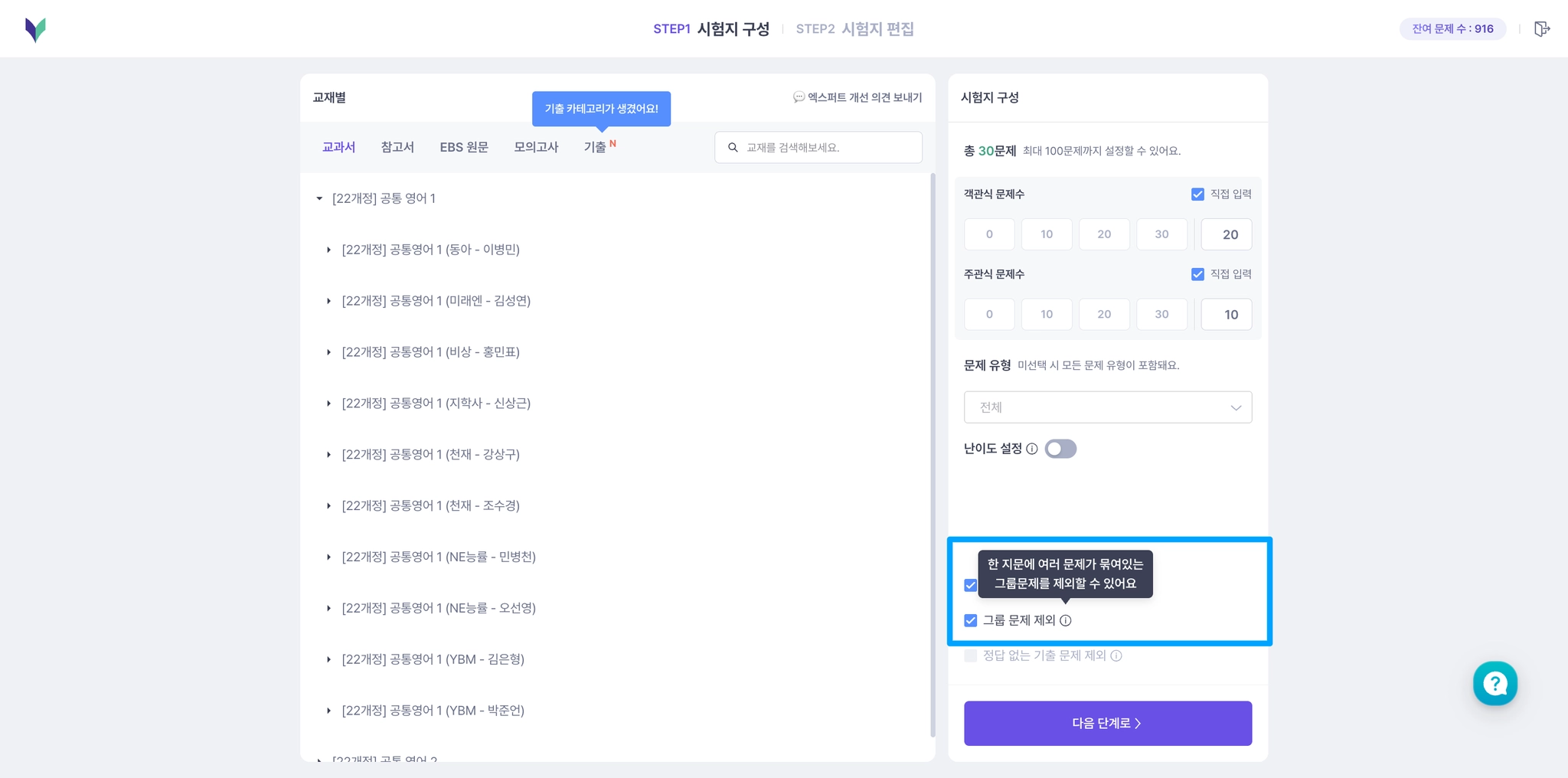Click the 기출 카테고리가 생겼어요! tooltip
The height and width of the screenshot is (778, 1568).
tap(602, 109)
